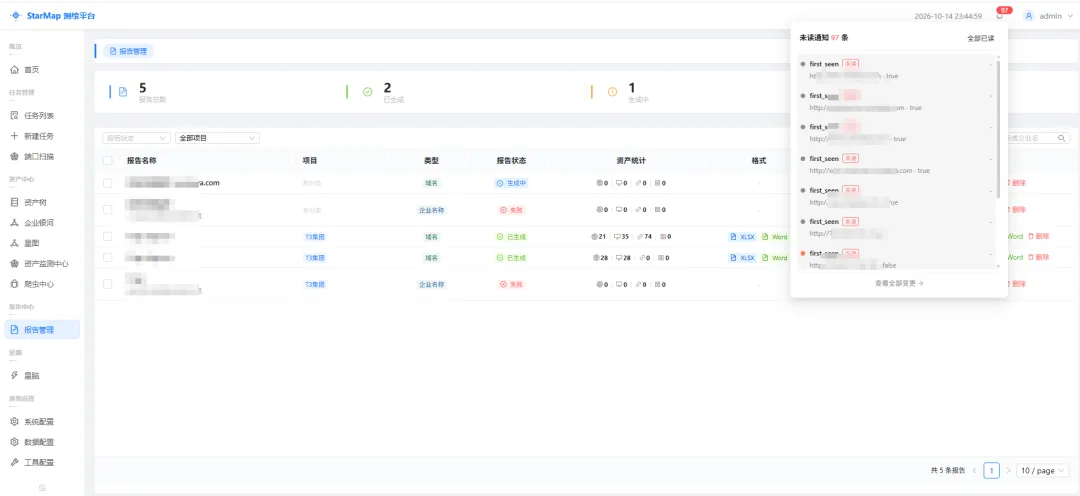Click the 生成中 status tag in table
Viewport: 1080px width, 496px height.
click(x=512, y=183)
